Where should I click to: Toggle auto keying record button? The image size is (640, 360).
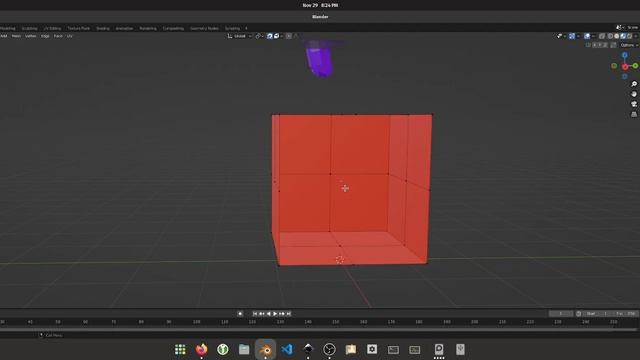pyautogui.click(x=240, y=313)
